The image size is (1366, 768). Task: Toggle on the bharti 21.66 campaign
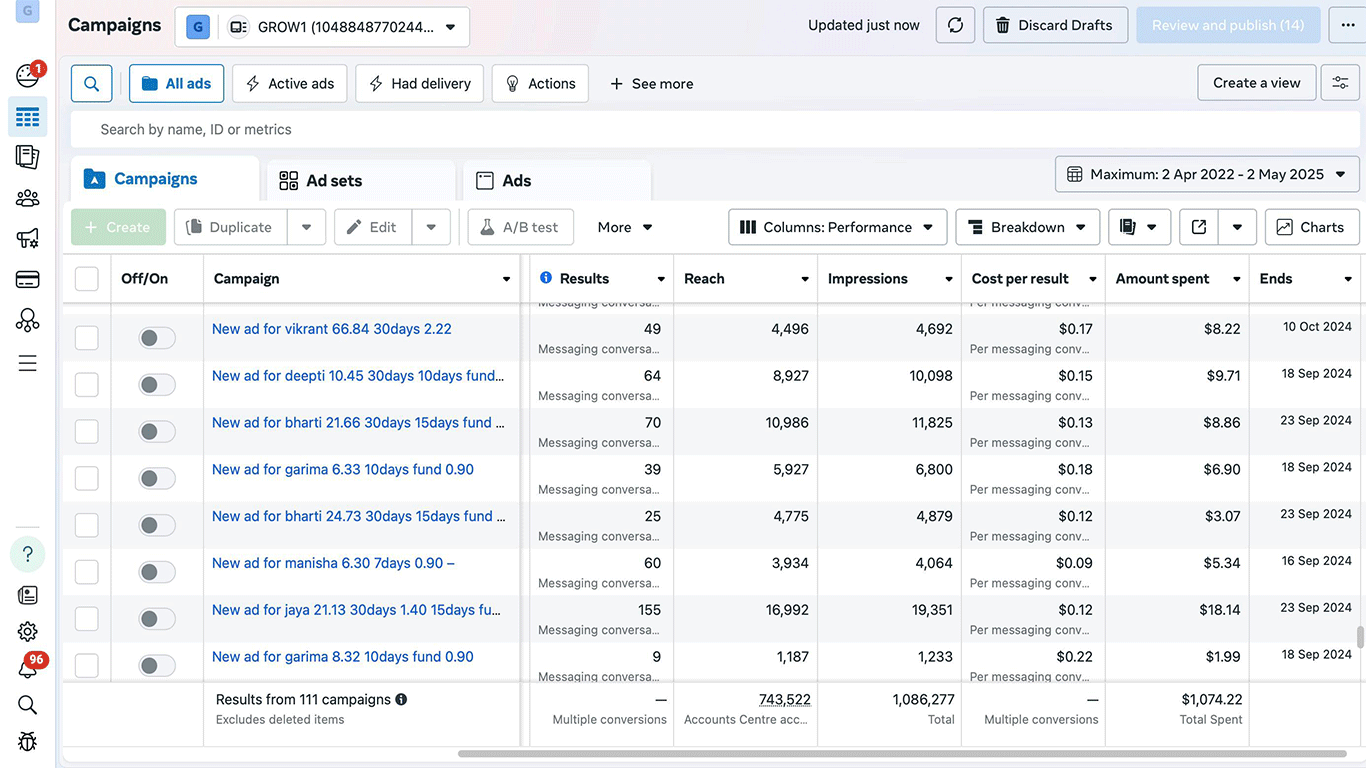coord(157,432)
